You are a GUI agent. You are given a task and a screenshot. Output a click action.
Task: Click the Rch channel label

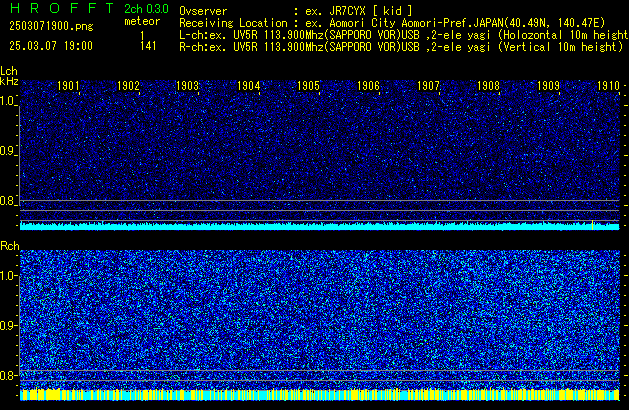click(10, 246)
